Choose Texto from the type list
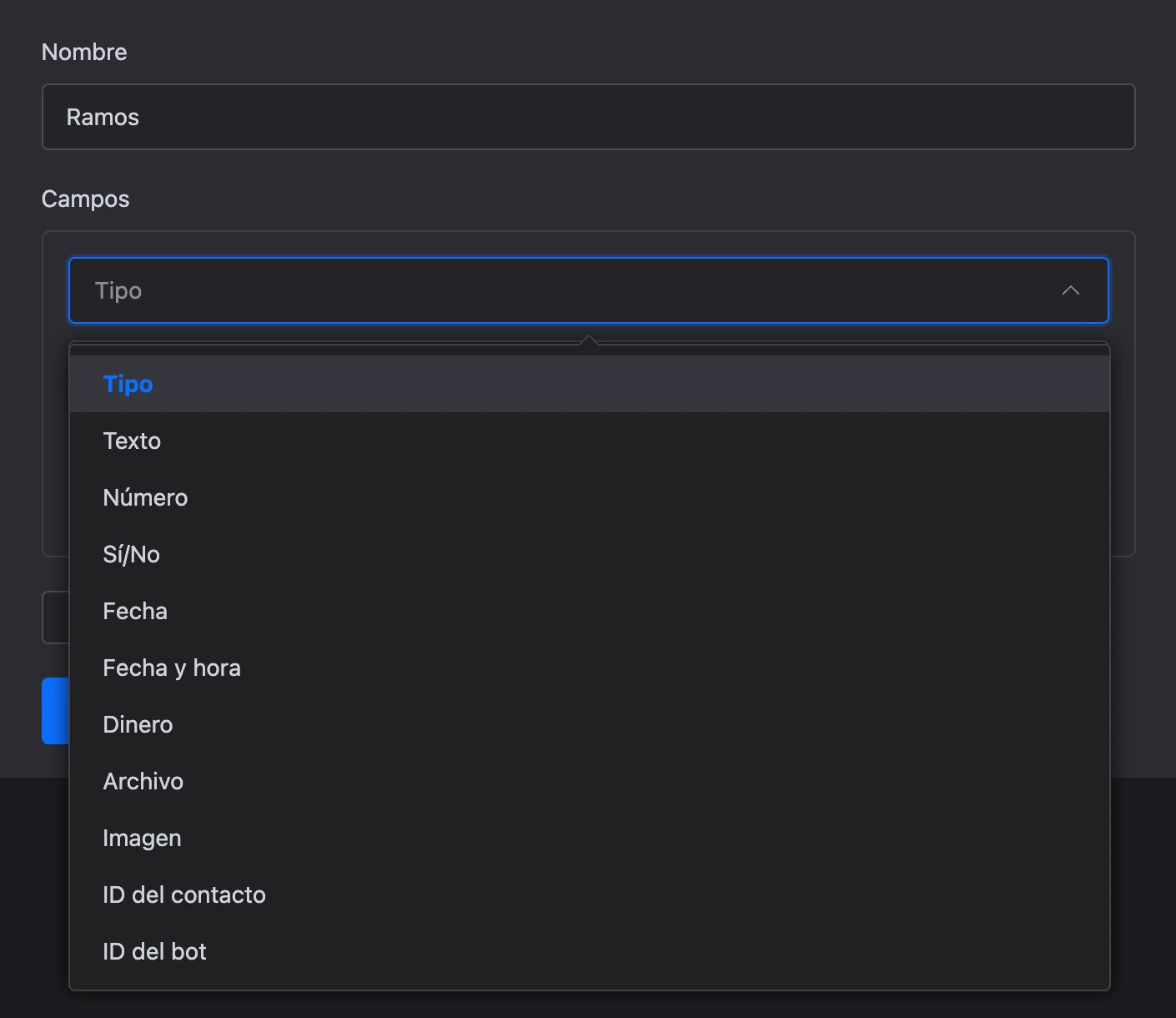The image size is (1176, 1018). [589, 441]
